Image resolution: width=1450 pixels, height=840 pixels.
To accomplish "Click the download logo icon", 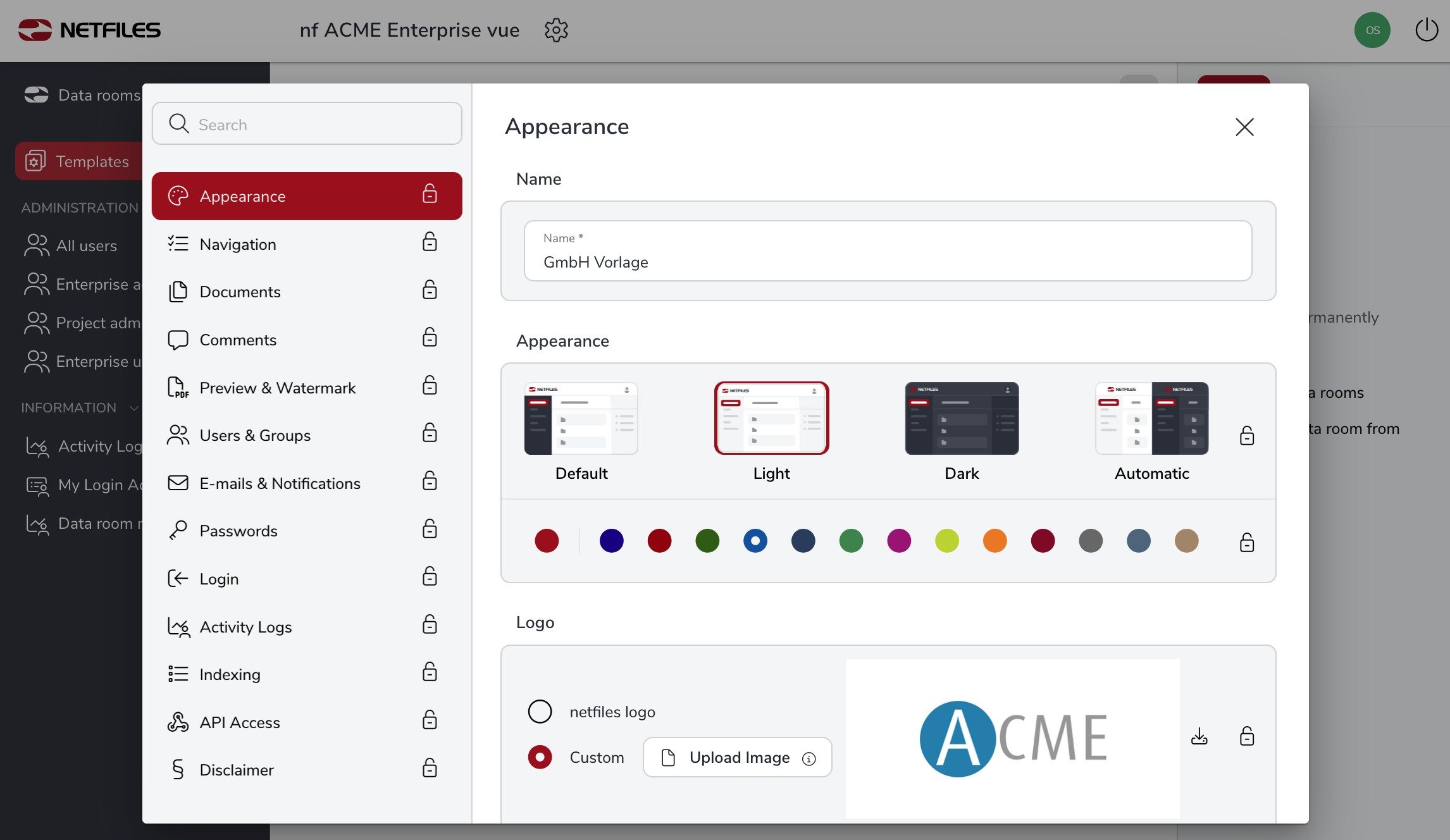I will [x=1199, y=736].
